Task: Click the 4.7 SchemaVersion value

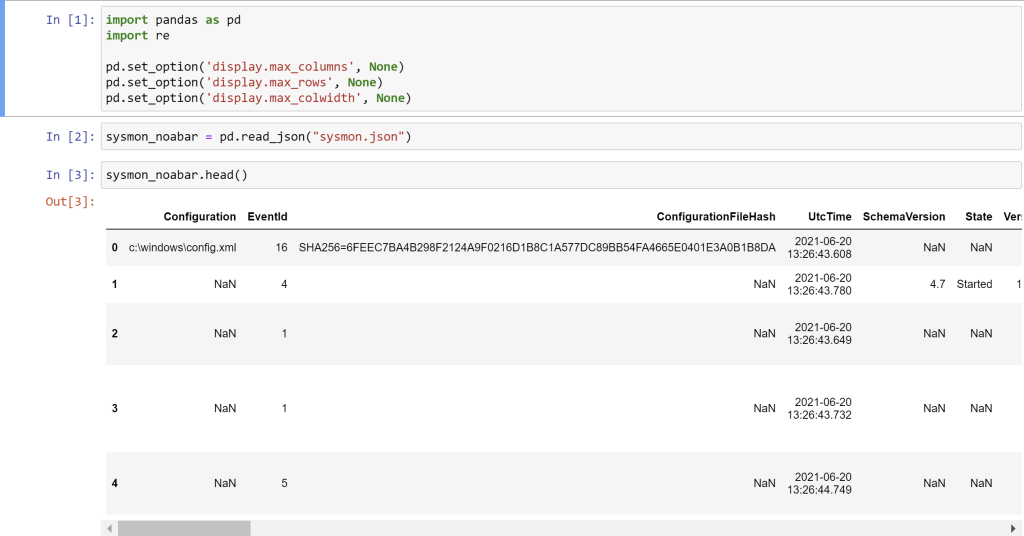Action: (937, 284)
